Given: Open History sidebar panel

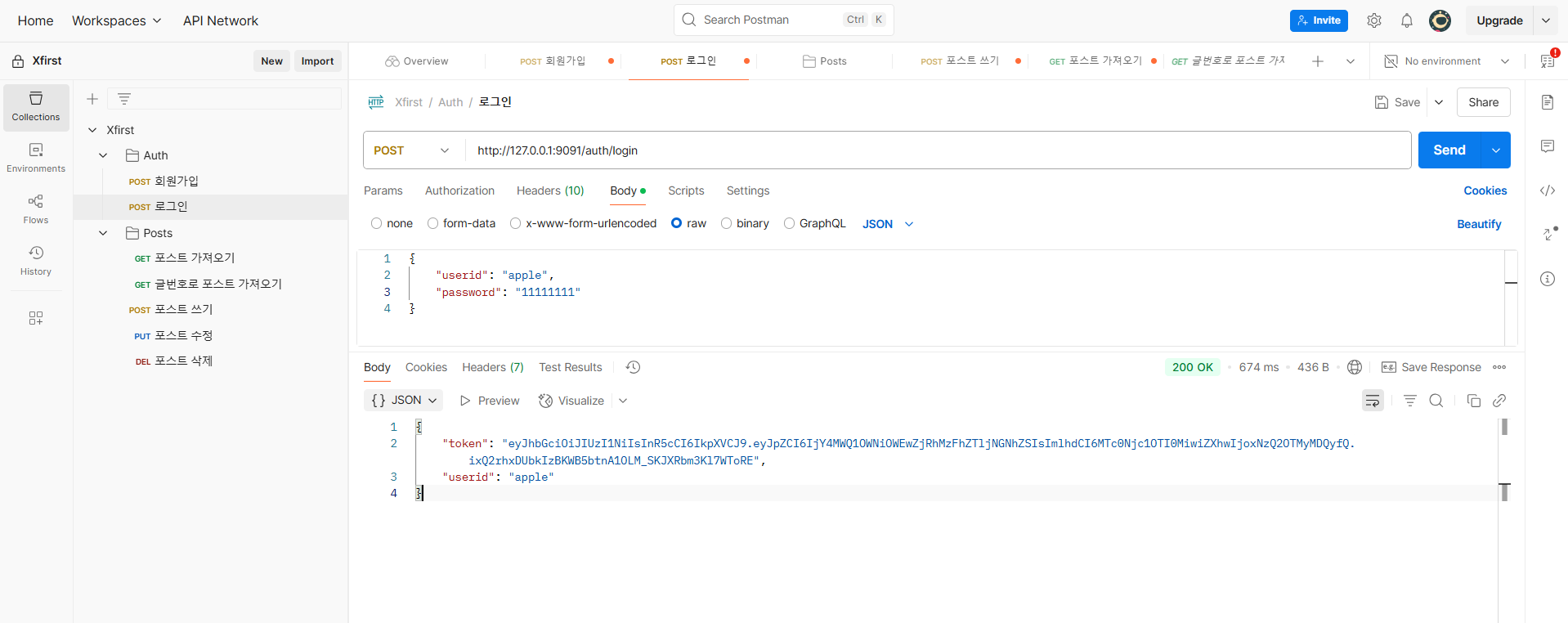Looking at the screenshot, I should click(36, 262).
